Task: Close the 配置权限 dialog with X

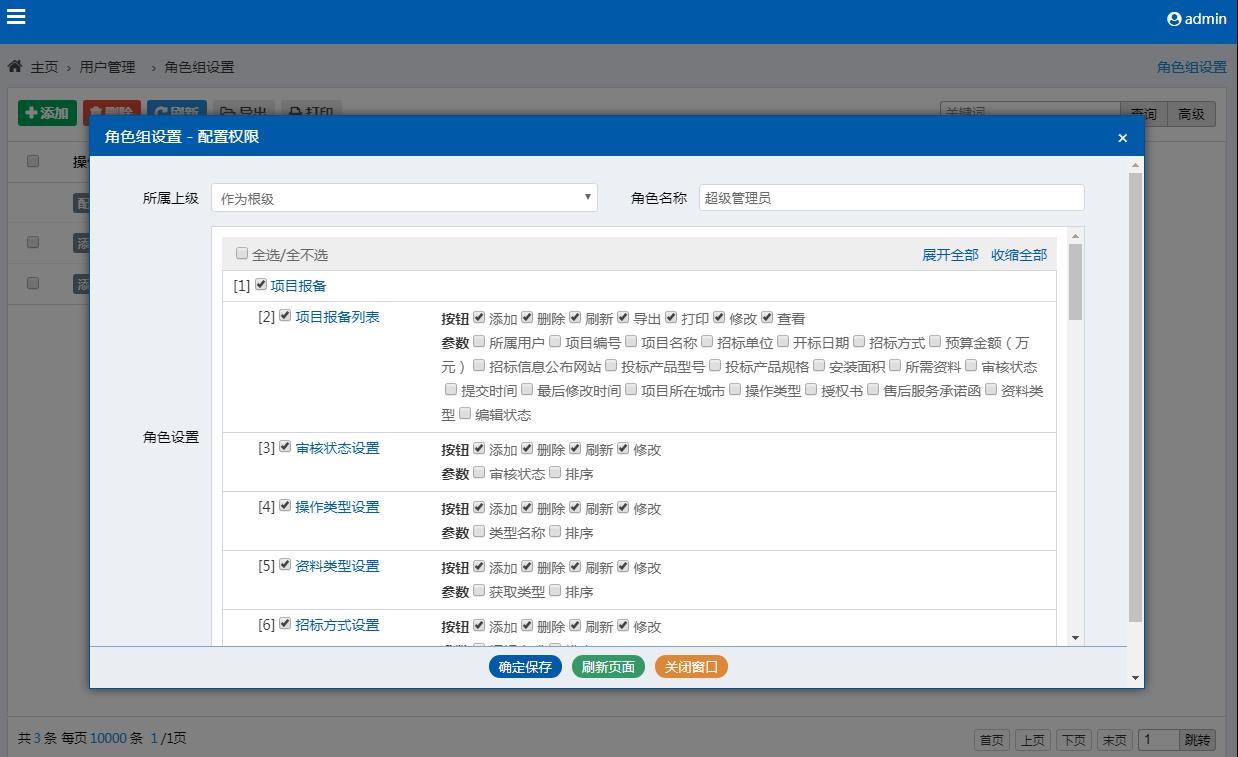Action: [x=1122, y=138]
